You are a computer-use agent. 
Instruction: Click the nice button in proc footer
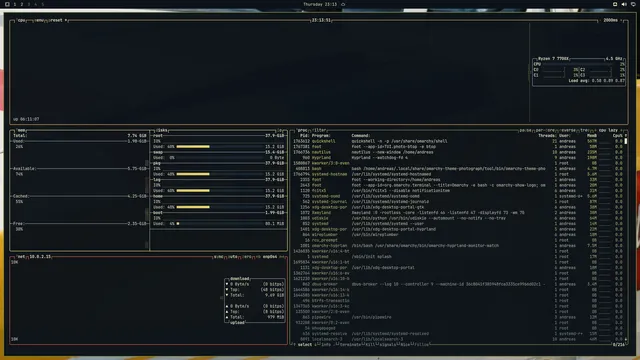405,345
